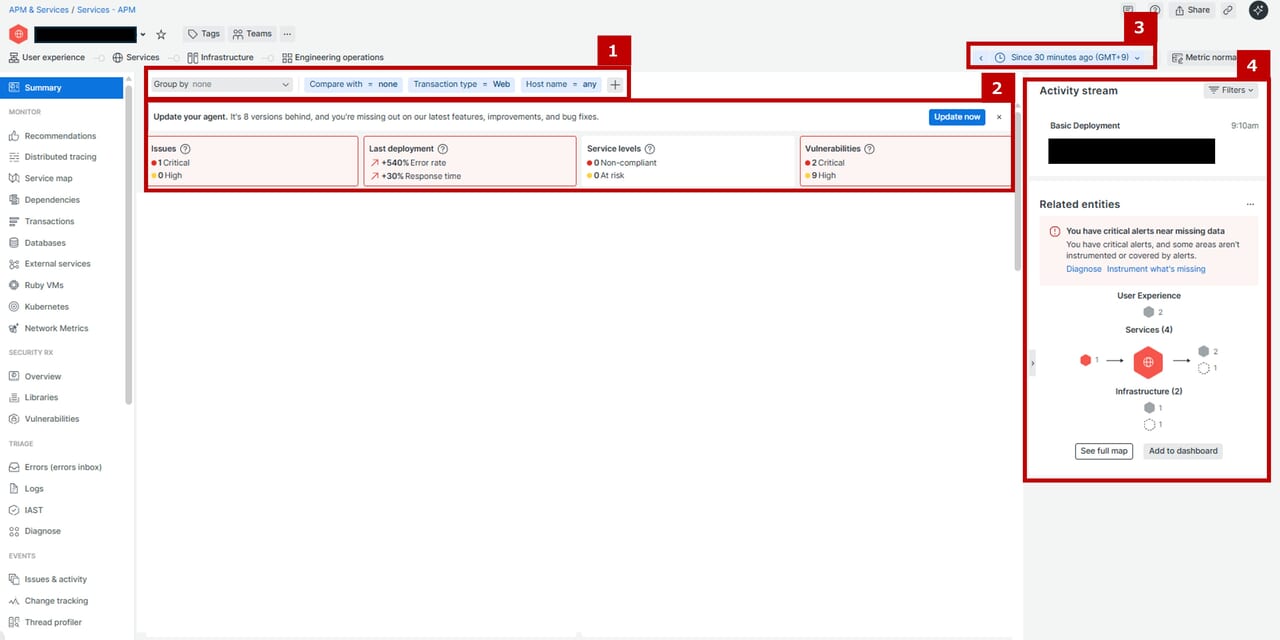Click the star icon to favorite this service

pyautogui.click(x=161, y=34)
